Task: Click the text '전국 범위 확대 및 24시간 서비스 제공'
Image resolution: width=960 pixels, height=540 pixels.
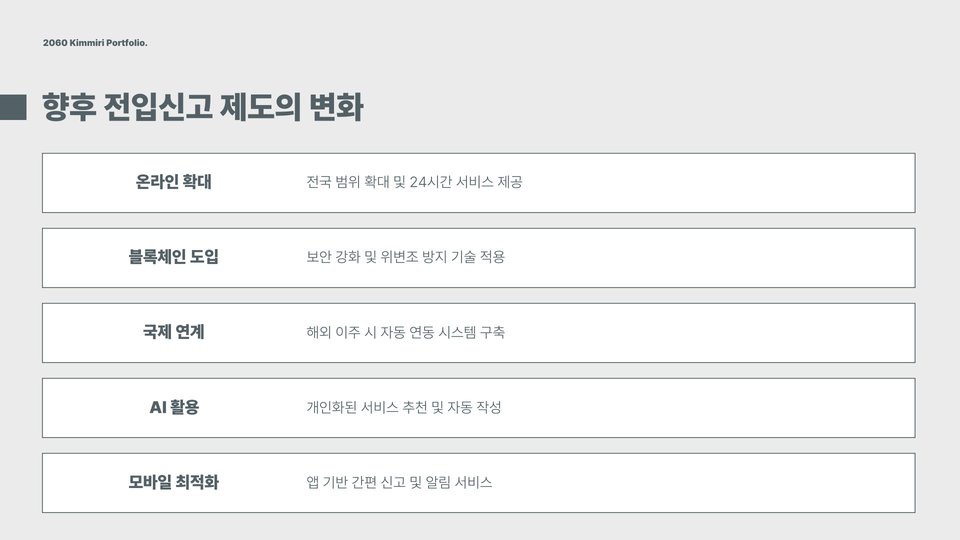Action: [x=414, y=182]
